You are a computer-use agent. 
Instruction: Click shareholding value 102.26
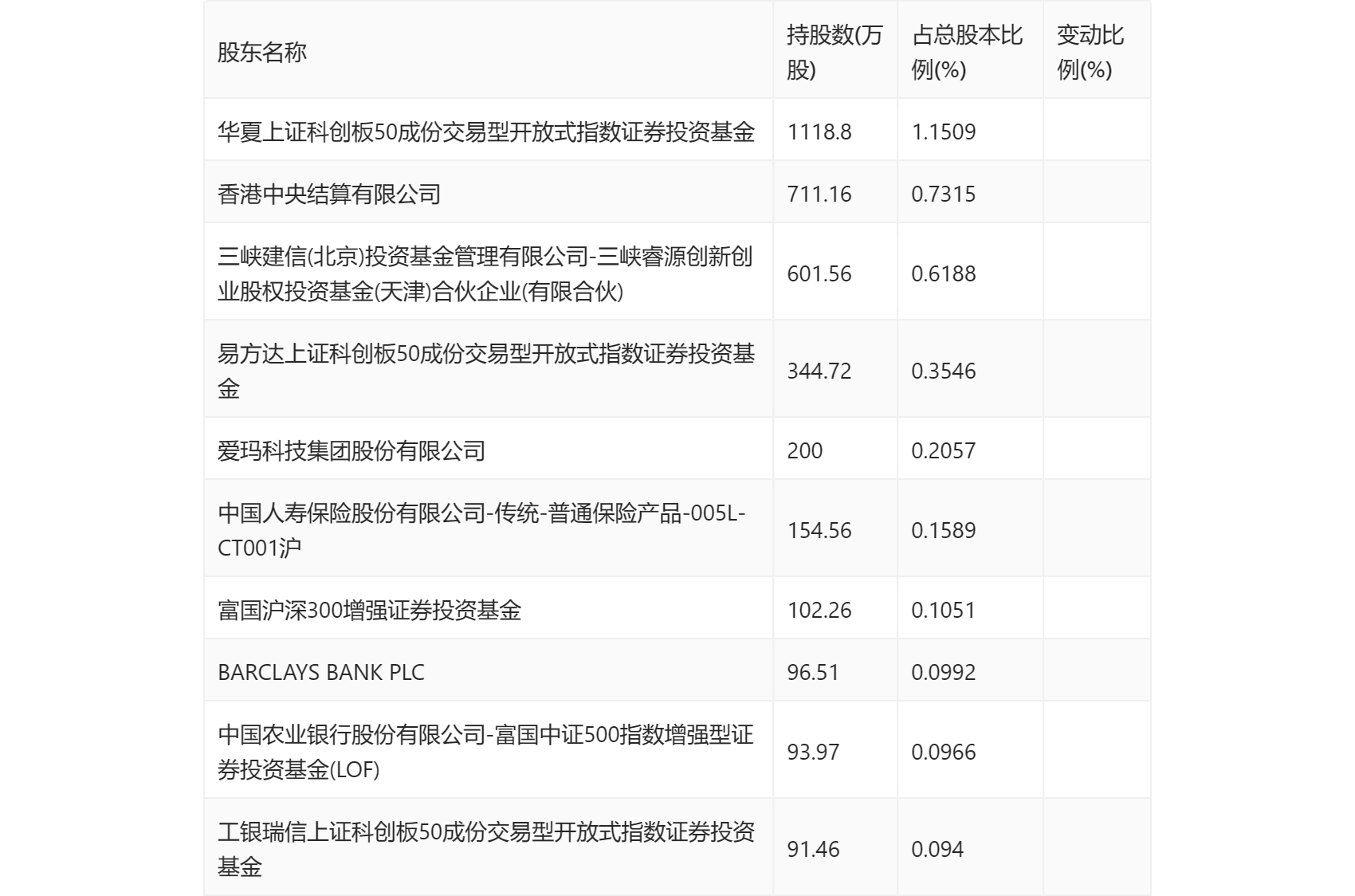[819, 610]
